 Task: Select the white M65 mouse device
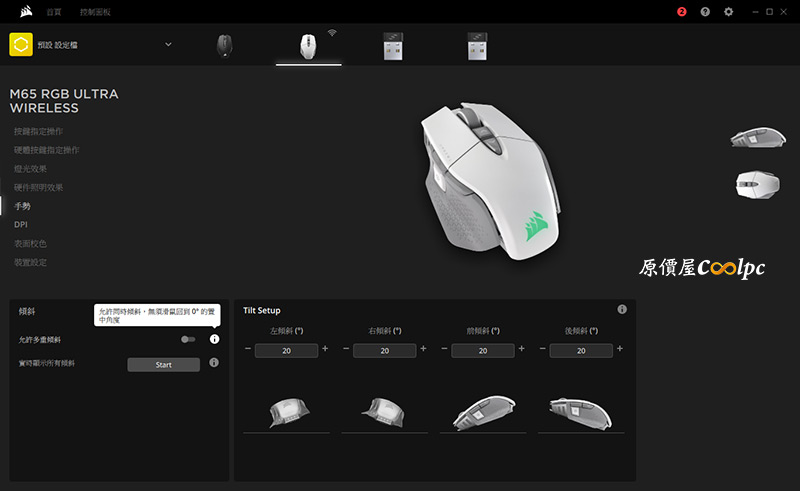(x=308, y=46)
